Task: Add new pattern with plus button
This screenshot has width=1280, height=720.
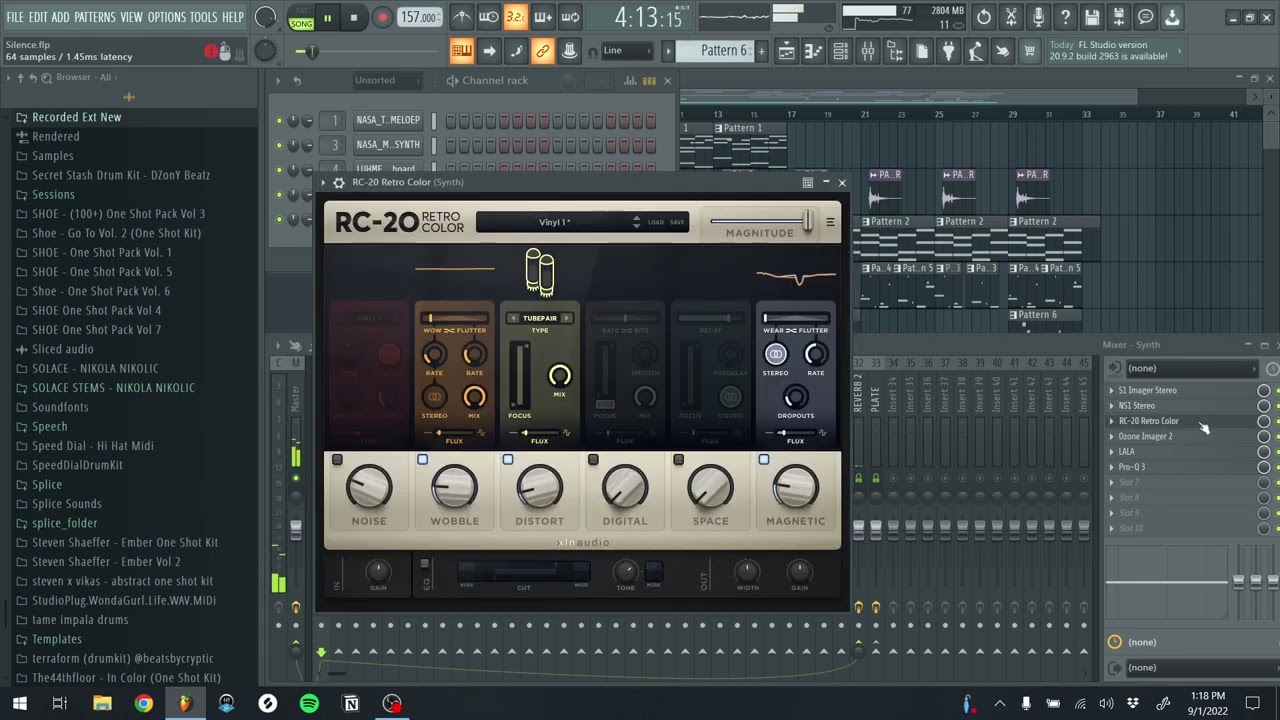Action: coord(761,51)
